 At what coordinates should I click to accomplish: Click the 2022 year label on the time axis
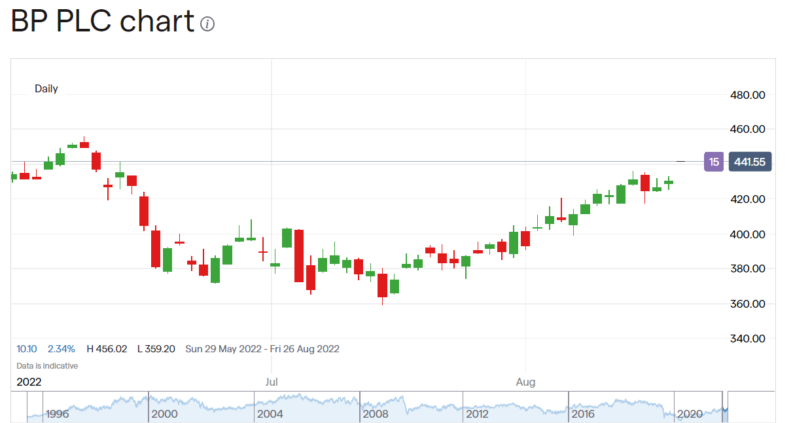pyautogui.click(x=29, y=382)
